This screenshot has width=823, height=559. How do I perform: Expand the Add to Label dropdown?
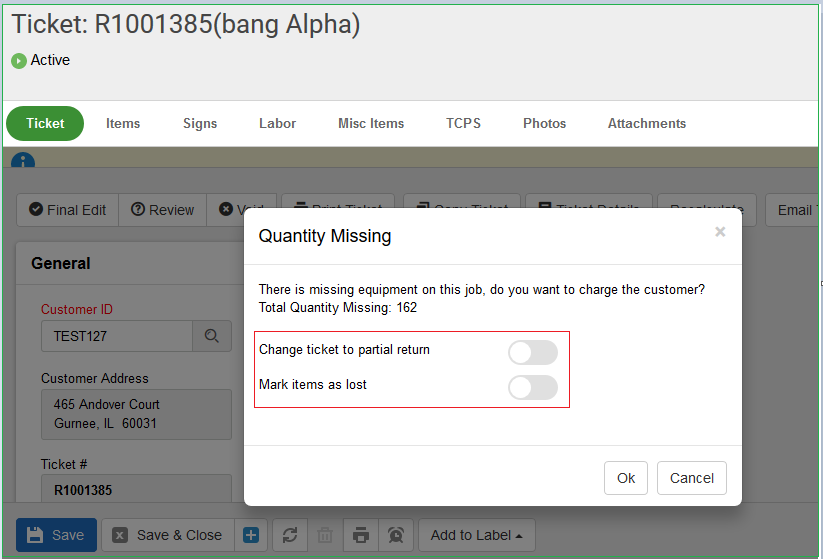476,535
